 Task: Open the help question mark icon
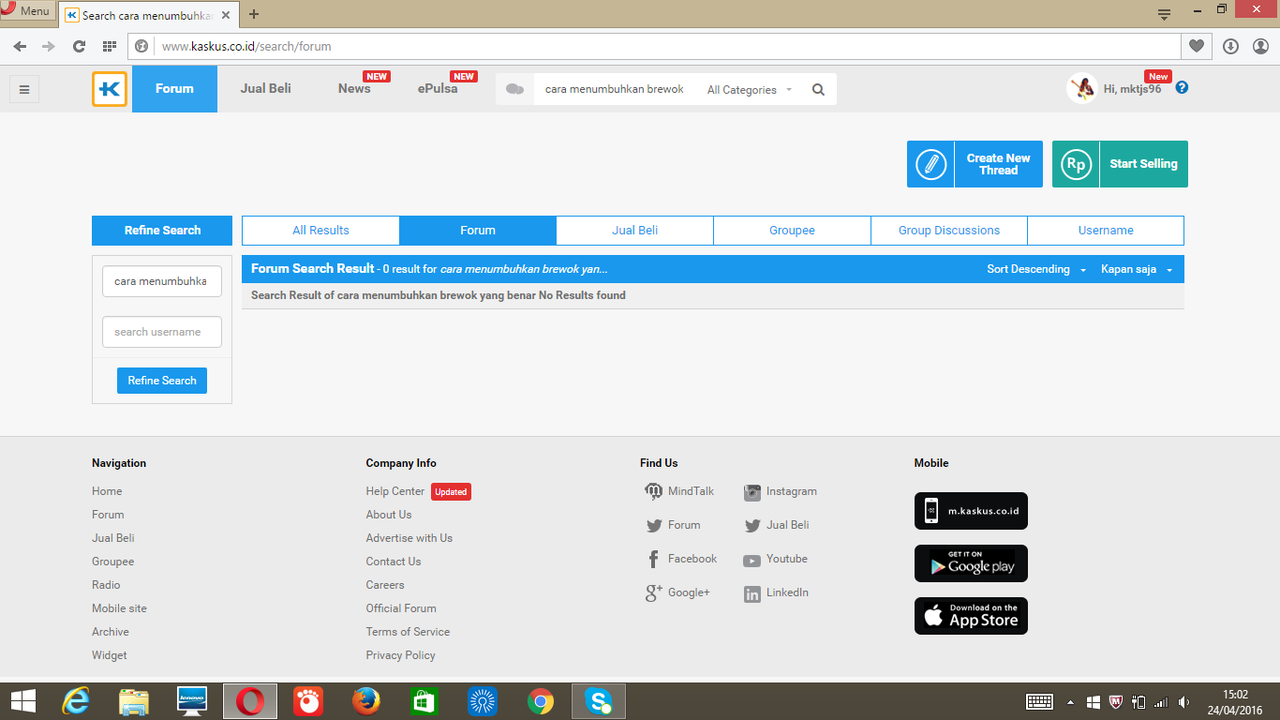(x=1182, y=88)
